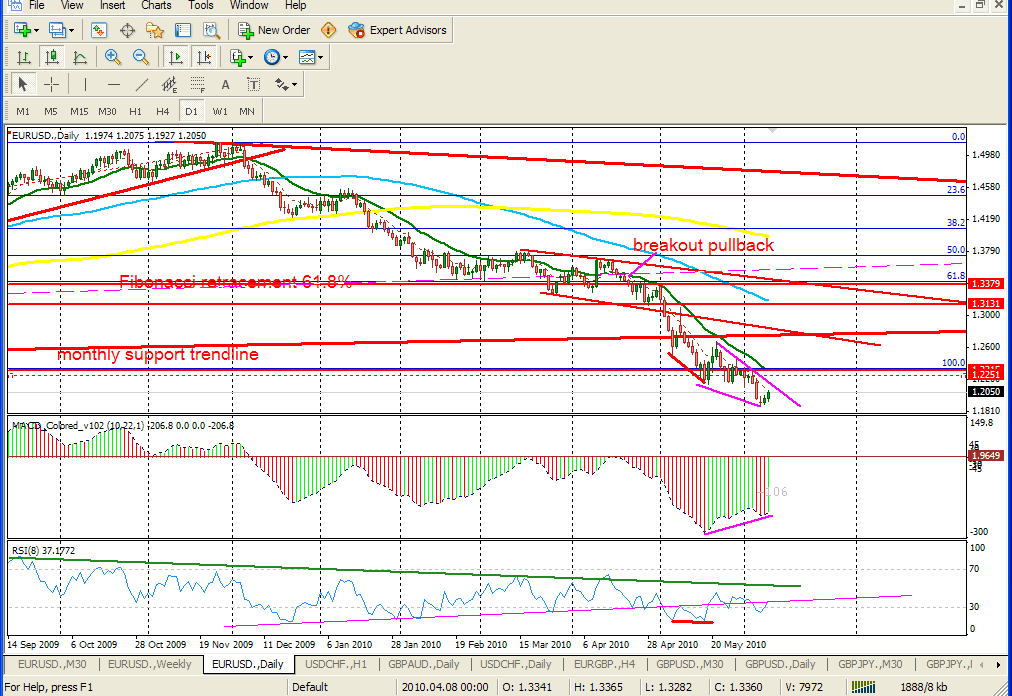This screenshot has height=696, width=1012.
Task: Expand the Periods dropdown arrow
Action: 285,57
